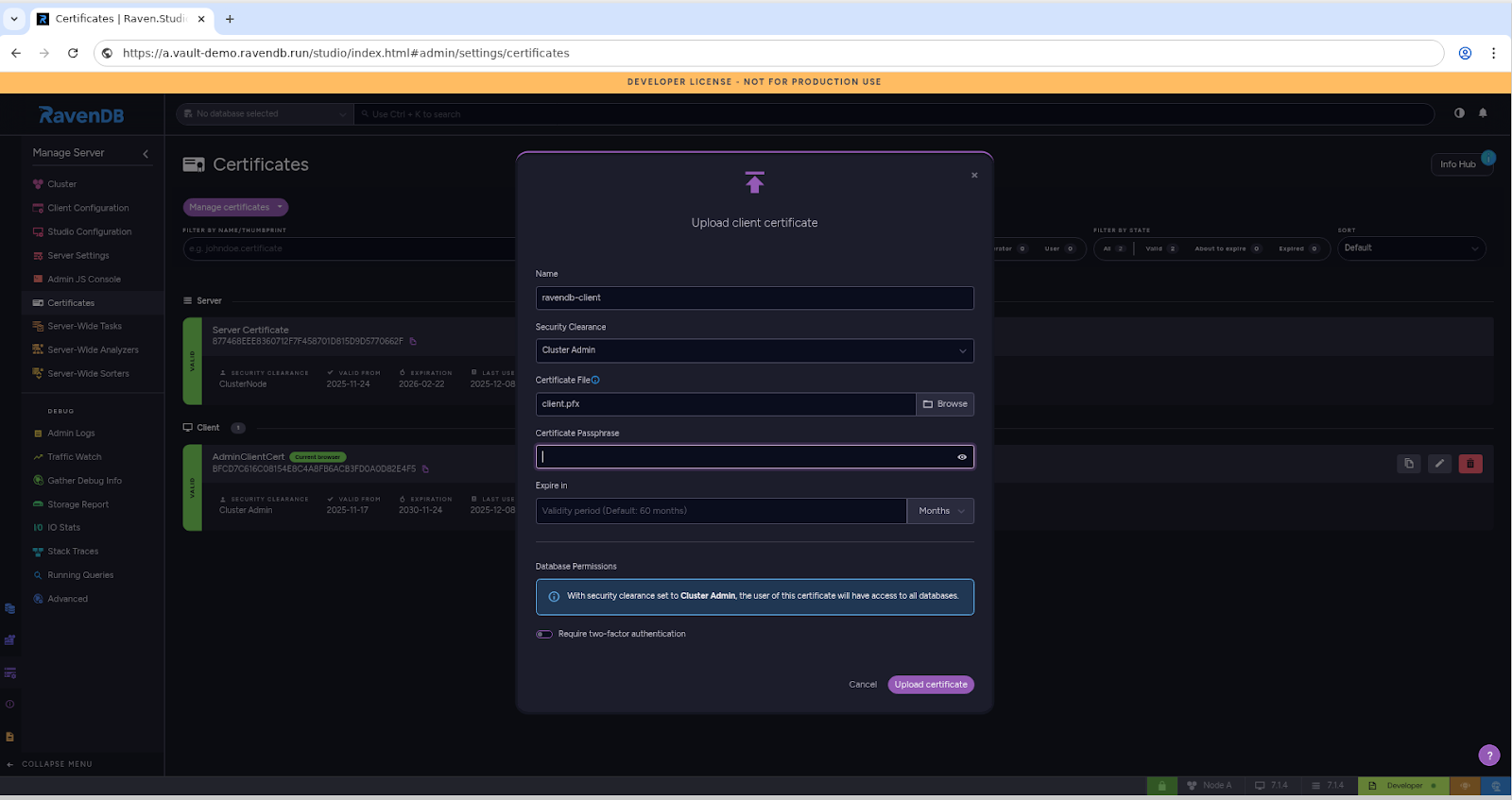Enable Require two-factor authentication toggle
Image resolution: width=1512 pixels, height=800 pixels.
[544, 634]
